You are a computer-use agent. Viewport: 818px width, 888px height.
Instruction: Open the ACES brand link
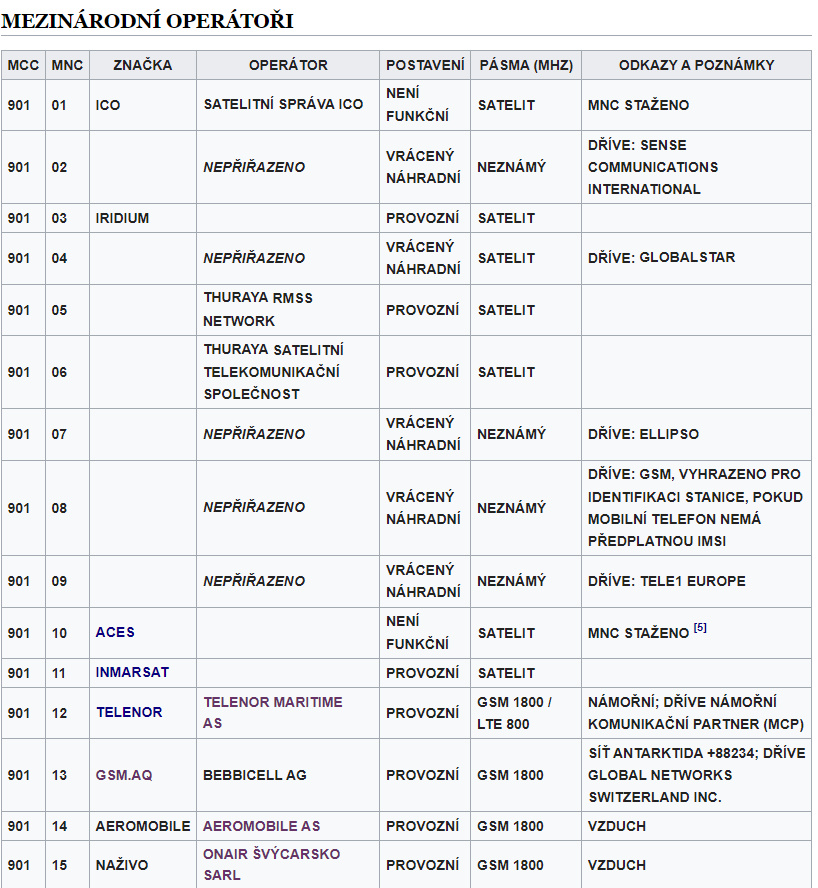pyautogui.click(x=115, y=632)
